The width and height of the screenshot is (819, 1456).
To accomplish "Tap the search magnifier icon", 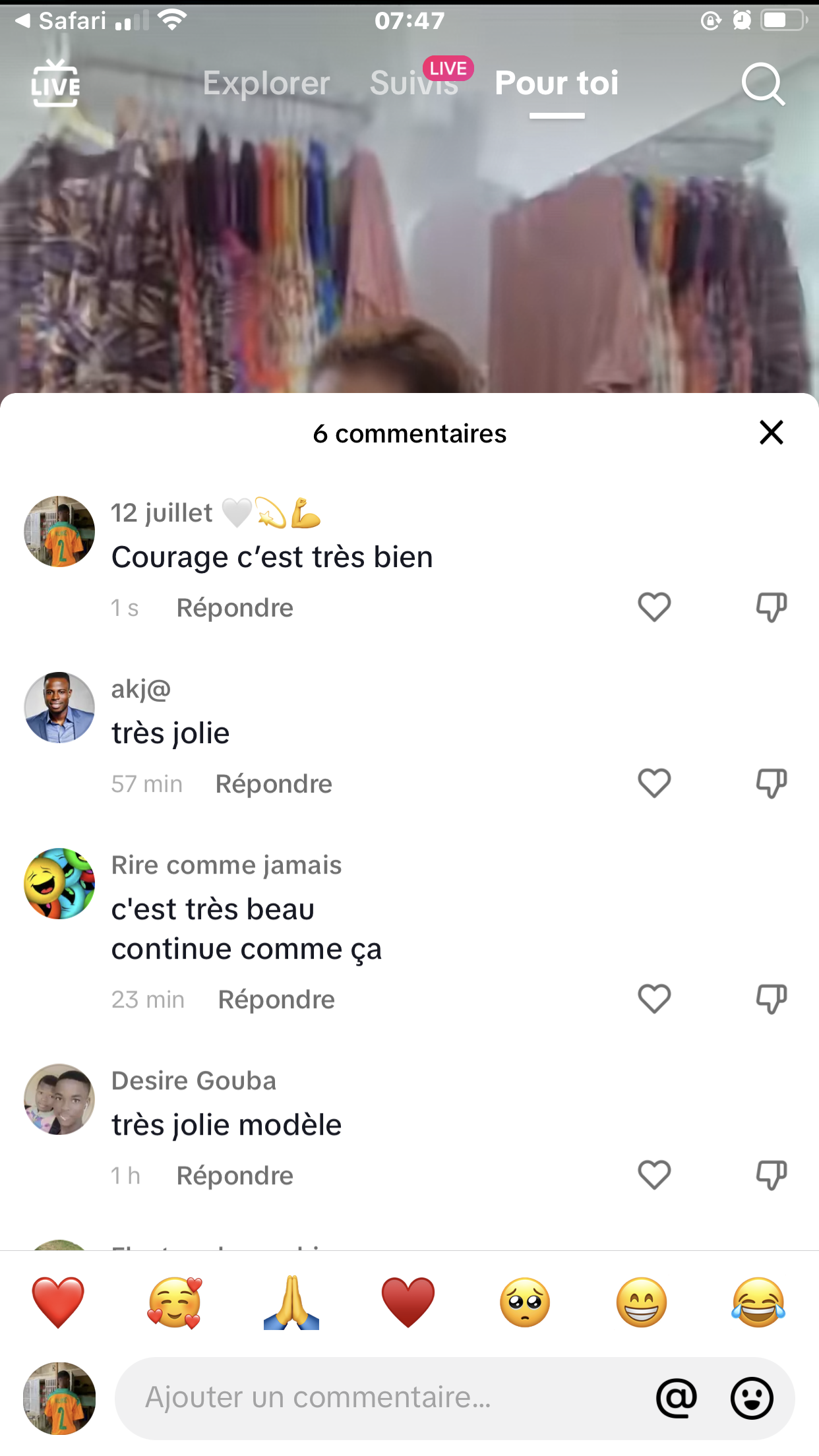I will pyautogui.click(x=763, y=84).
